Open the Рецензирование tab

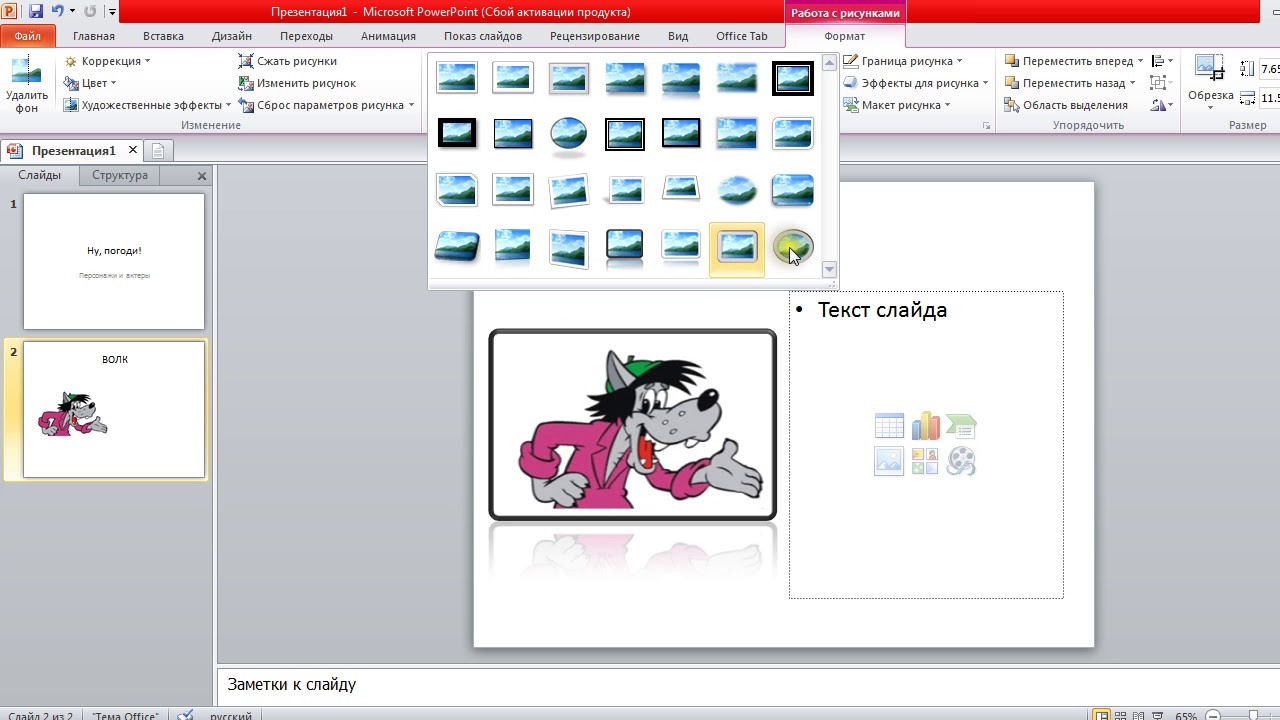click(x=595, y=36)
